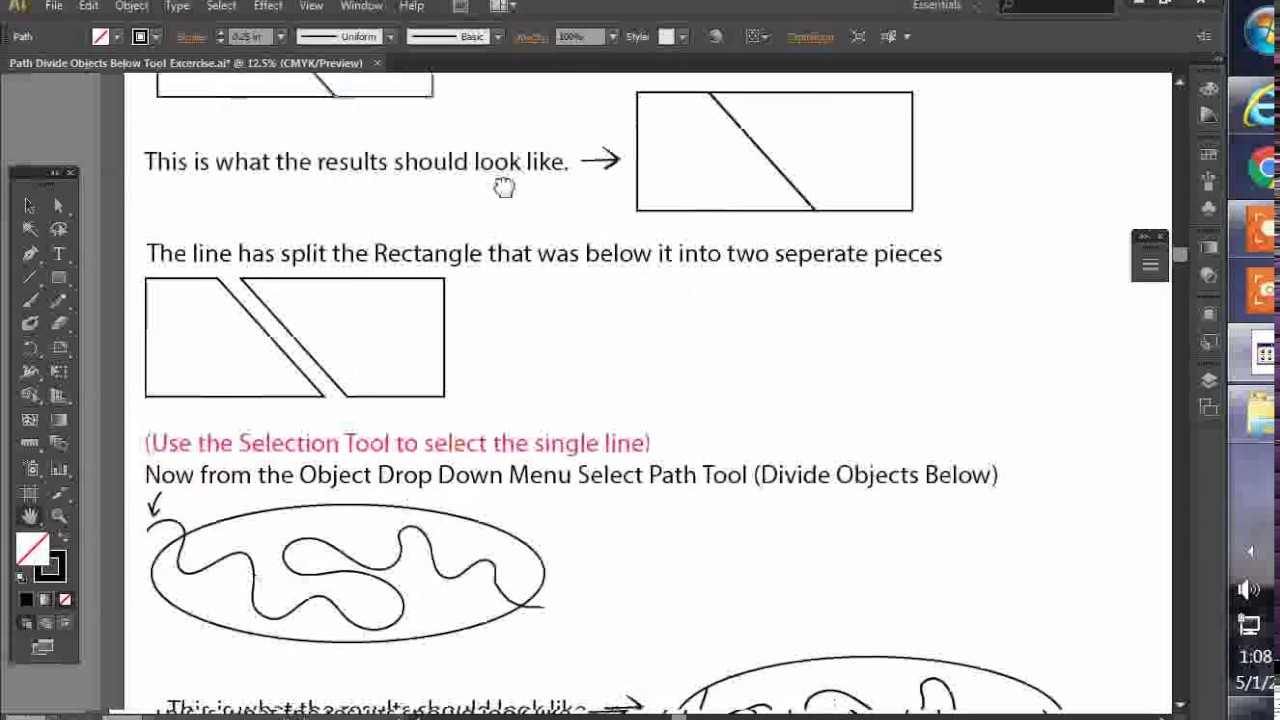Image resolution: width=1280 pixels, height=720 pixels.
Task: Bring Fill box to front in Tools
Action: pyautogui.click(x=32, y=548)
